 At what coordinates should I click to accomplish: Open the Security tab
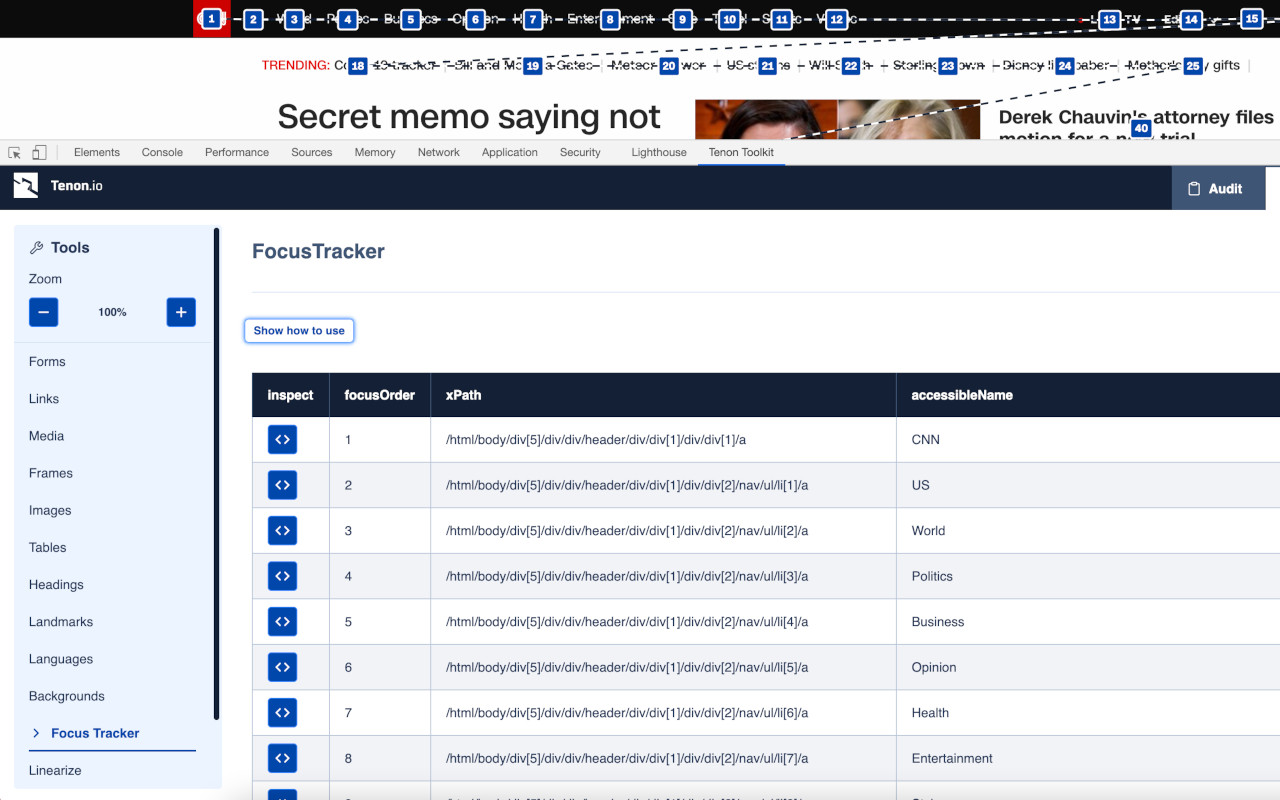580,152
